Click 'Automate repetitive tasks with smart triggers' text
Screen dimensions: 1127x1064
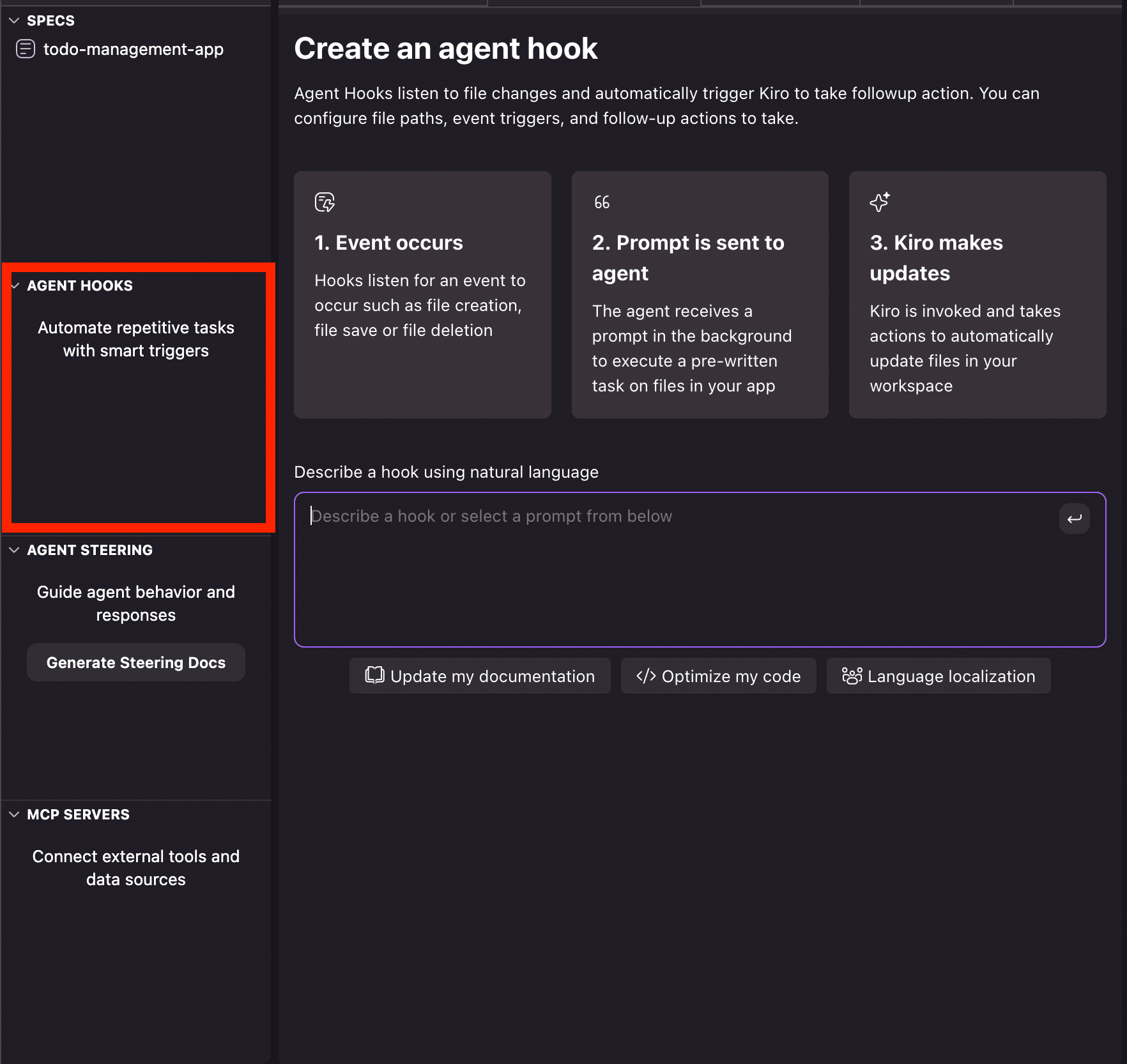coord(136,339)
